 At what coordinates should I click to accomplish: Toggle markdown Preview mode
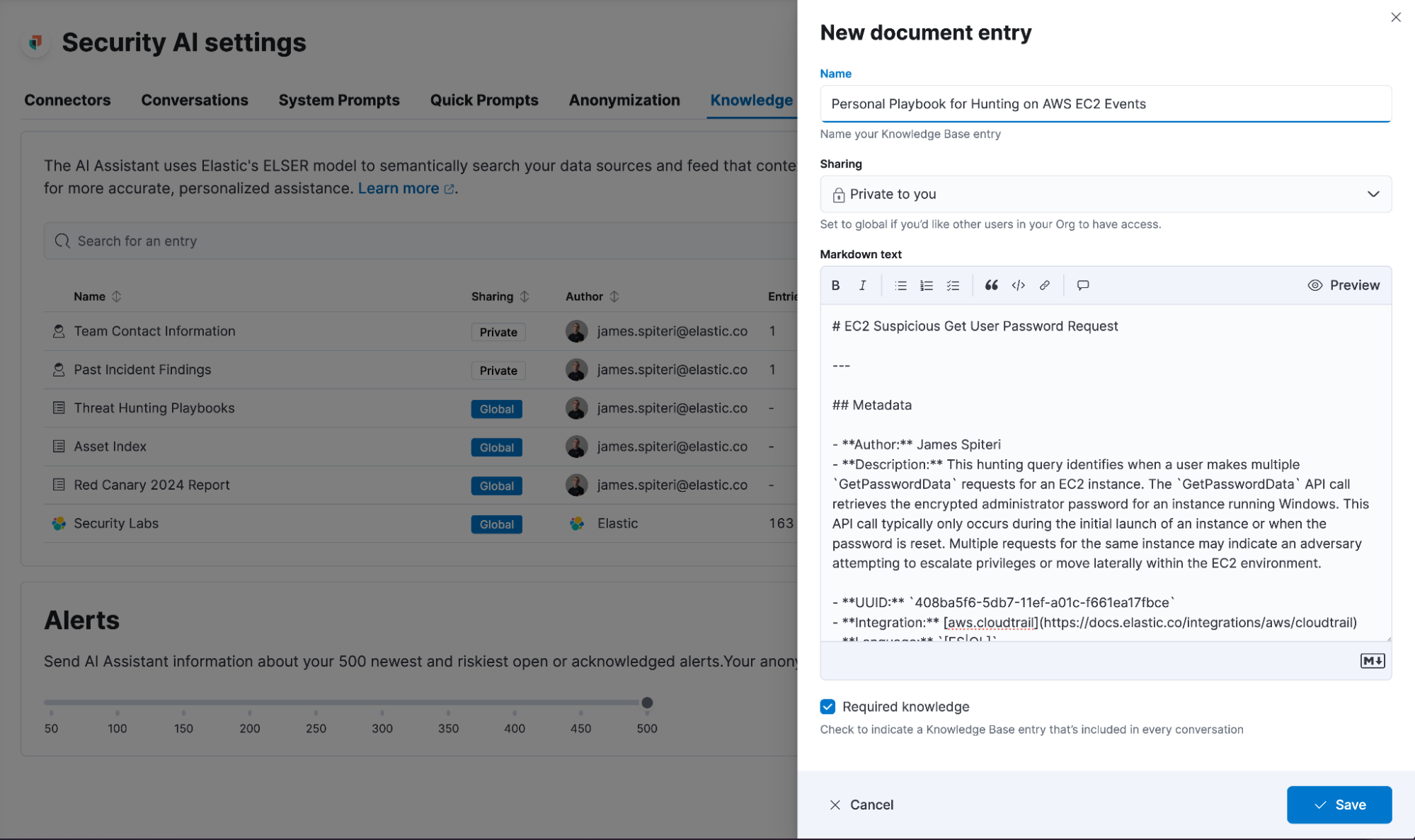point(1344,285)
